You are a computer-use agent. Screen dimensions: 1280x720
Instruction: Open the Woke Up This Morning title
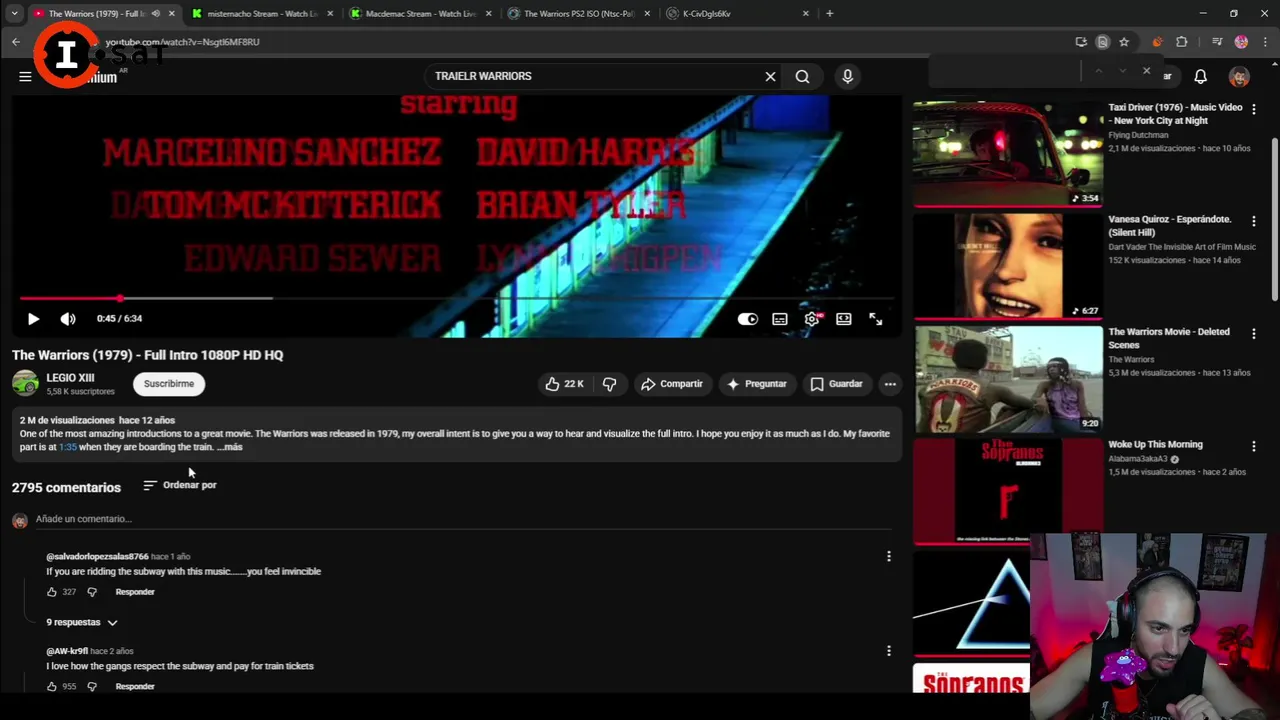[1155, 444]
